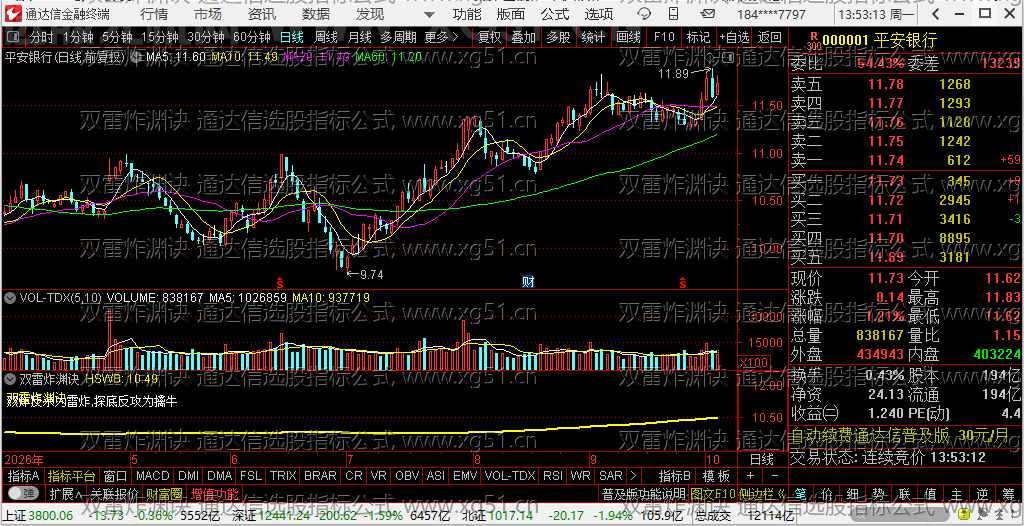Click the + zoom-in button beside 模板
Viewport: 1024px width, 526px height.
(x=750, y=475)
